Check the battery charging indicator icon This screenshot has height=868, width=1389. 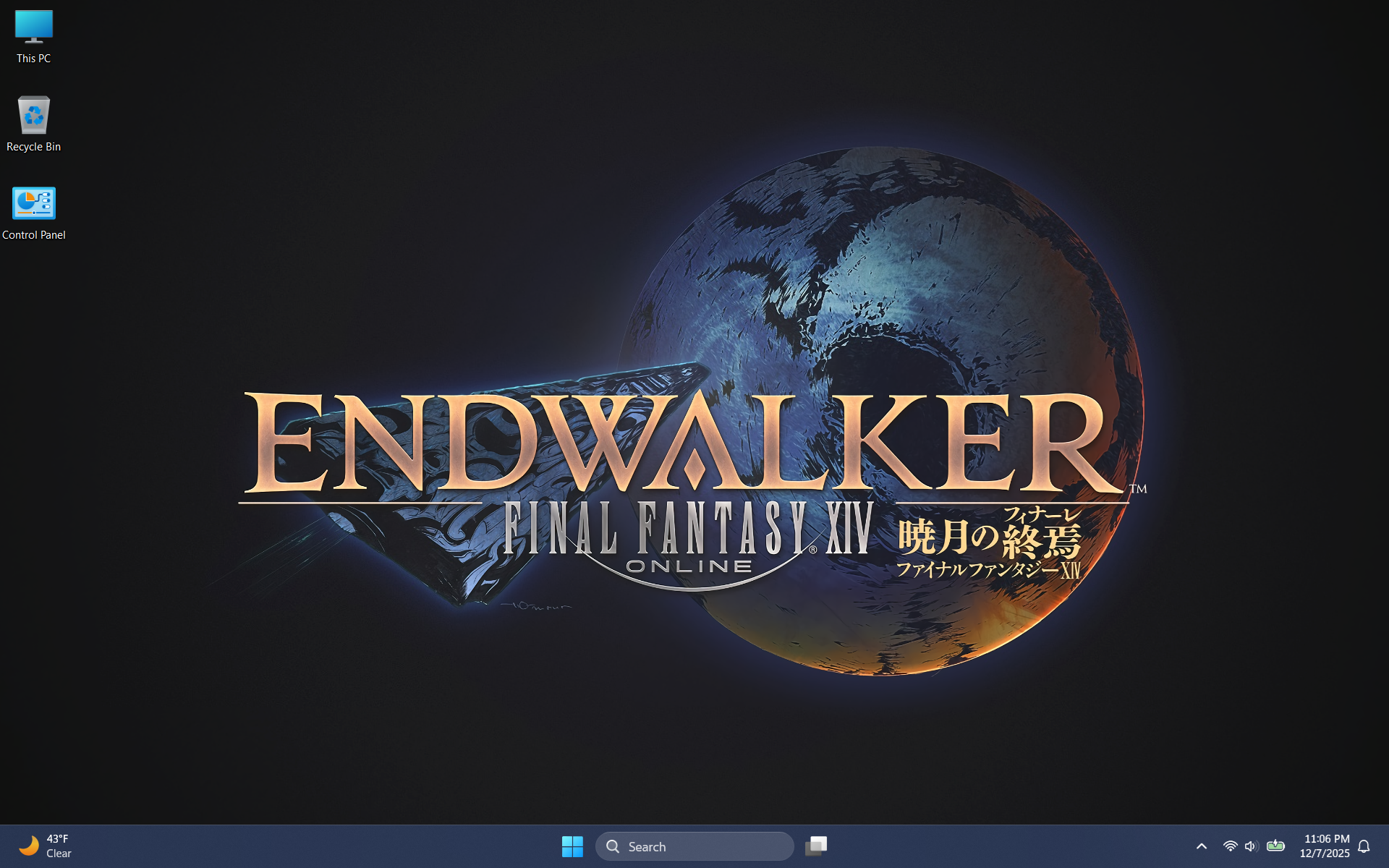pos(1276,846)
